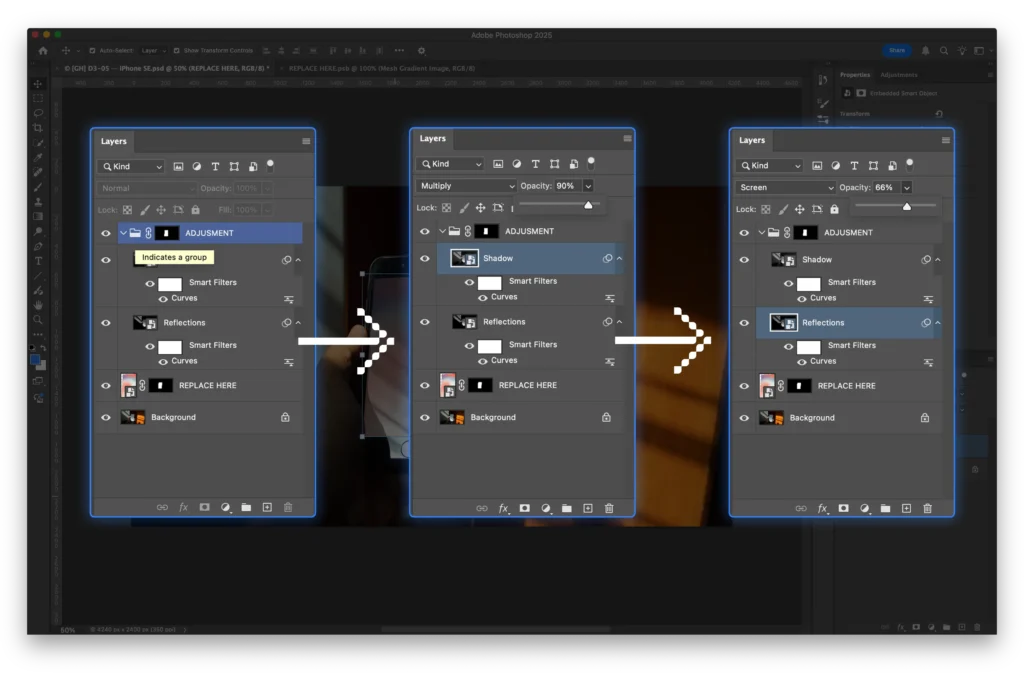Open the Kind filter dropdown in the Screen Layers panel

[x=769, y=166]
